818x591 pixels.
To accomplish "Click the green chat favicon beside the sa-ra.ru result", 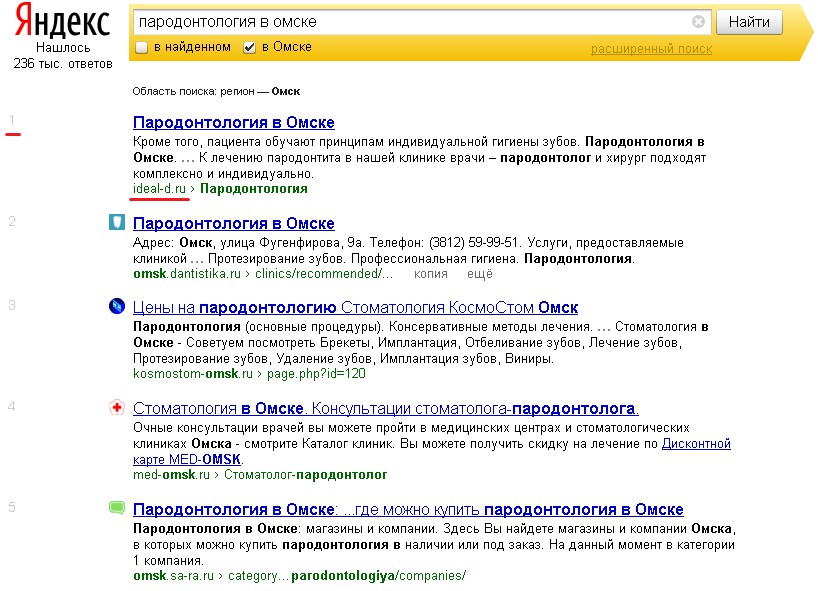I will pyautogui.click(x=117, y=508).
